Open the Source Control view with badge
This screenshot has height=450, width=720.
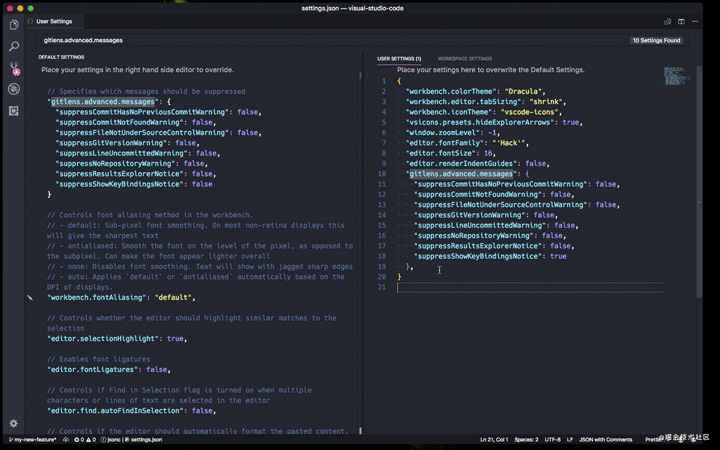click(x=15, y=69)
